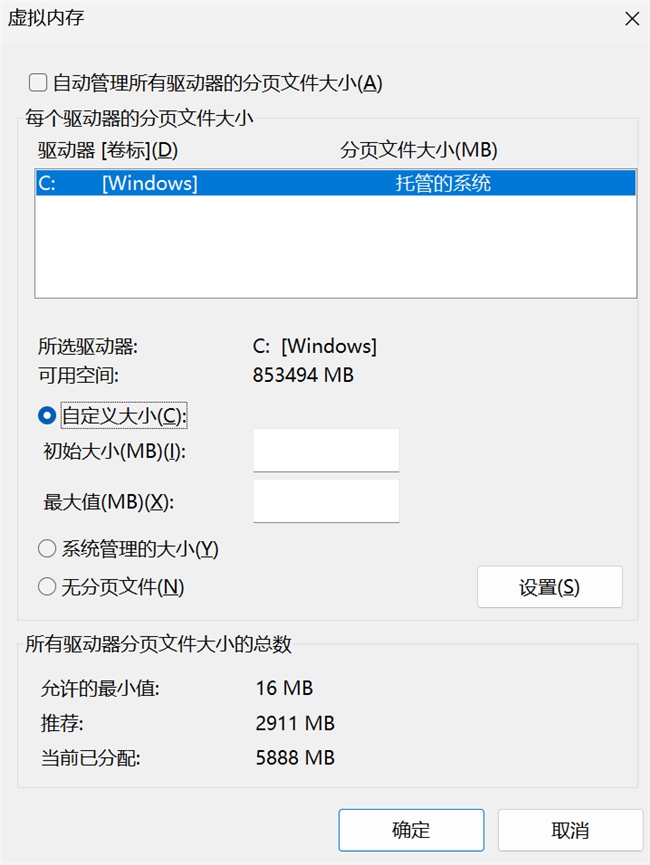Close the 虚拟内存 dialog window
The width and height of the screenshot is (650, 865).
pyautogui.click(x=631, y=19)
